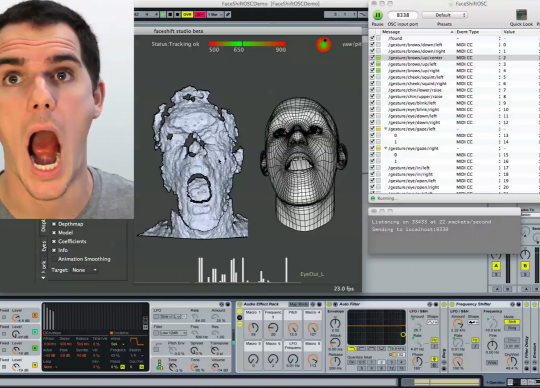
Task: Open the Target dropdown set to None
Action: click(85, 270)
